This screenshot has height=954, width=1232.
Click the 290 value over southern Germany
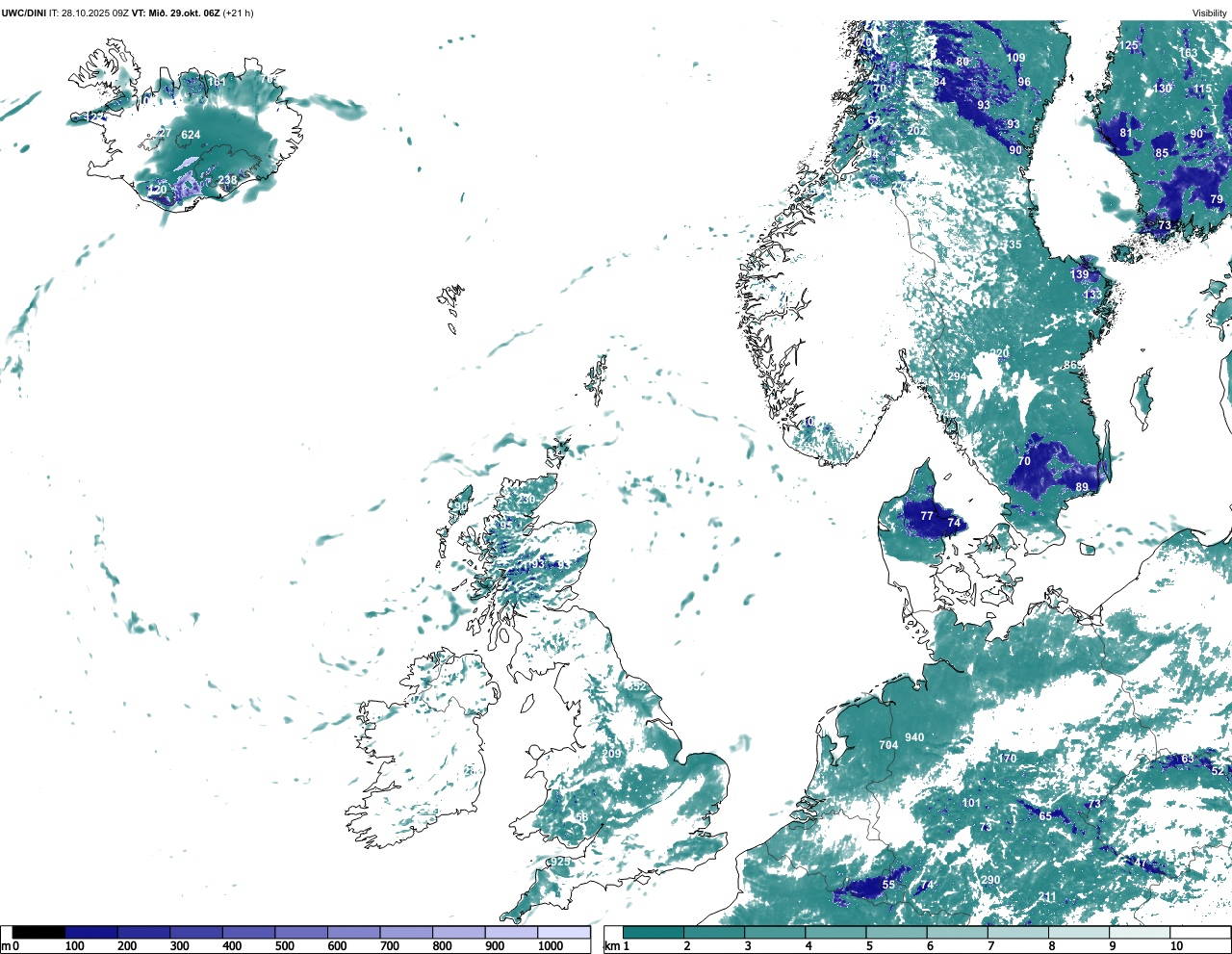[x=990, y=880]
